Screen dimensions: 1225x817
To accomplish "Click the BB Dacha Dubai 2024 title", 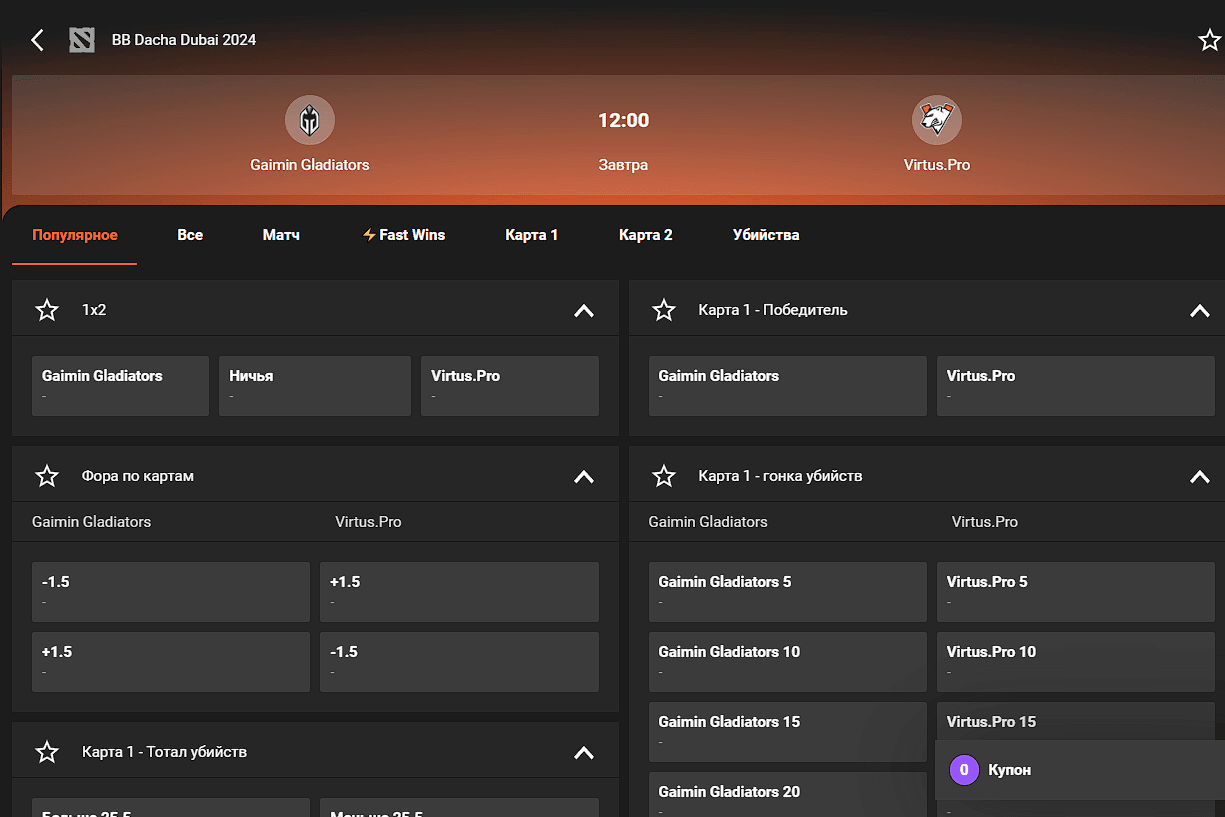I will click(x=184, y=40).
